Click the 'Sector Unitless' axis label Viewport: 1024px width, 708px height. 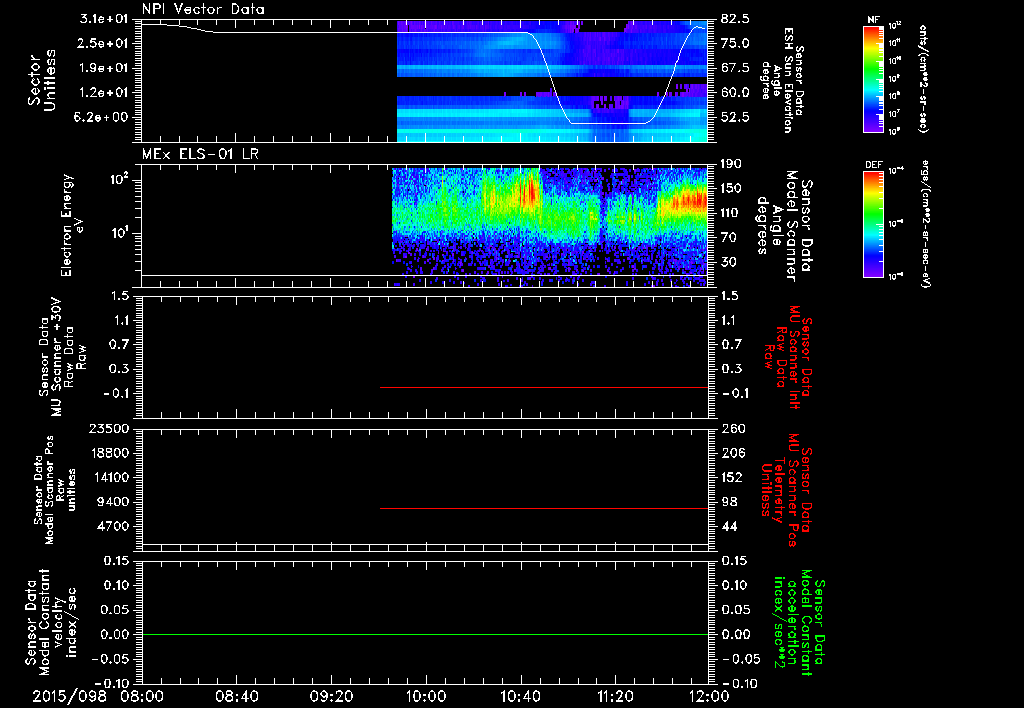tap(41, 80)
